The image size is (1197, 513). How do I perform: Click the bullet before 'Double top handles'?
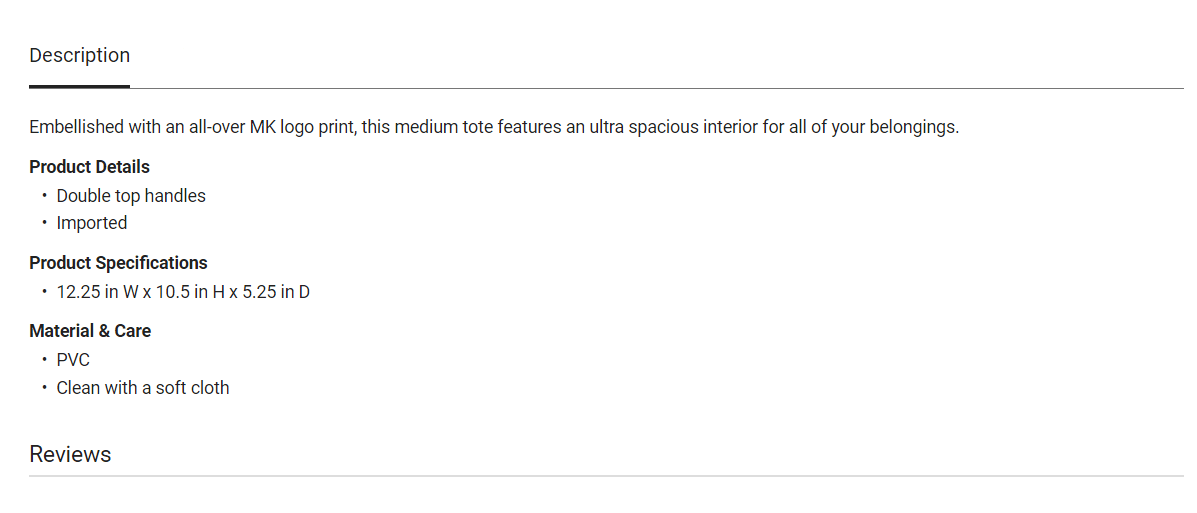(44, 196)
